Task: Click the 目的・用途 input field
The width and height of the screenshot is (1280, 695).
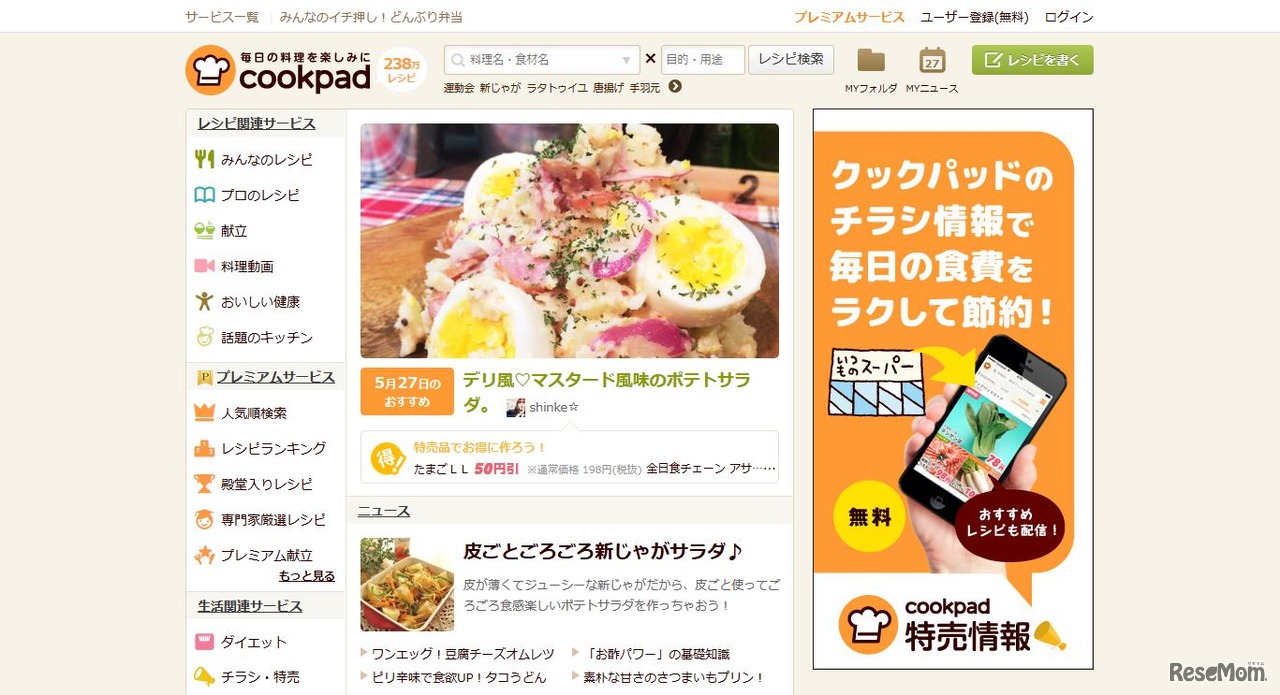Action: [x=703, y=60]
